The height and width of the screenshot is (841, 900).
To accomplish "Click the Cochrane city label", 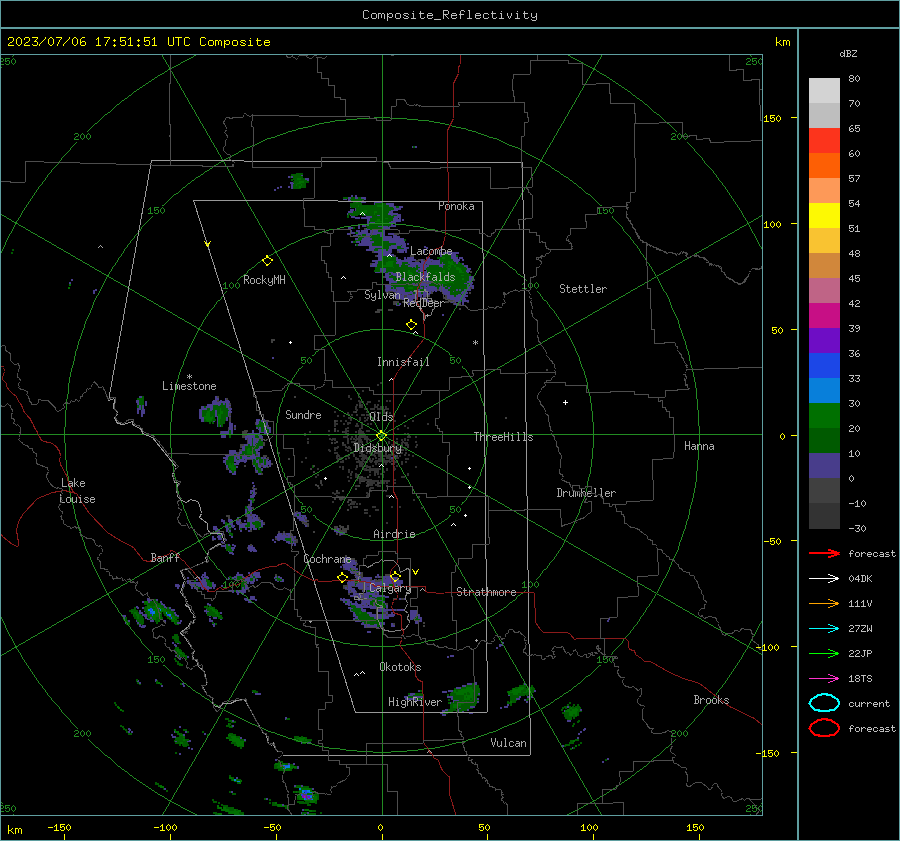I will [327, 559].
